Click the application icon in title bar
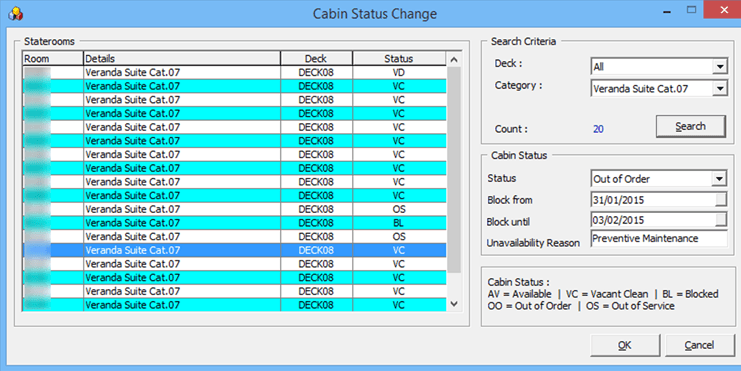Image resolution: width=741 pixels, height=371 pixels. [16, 14]
